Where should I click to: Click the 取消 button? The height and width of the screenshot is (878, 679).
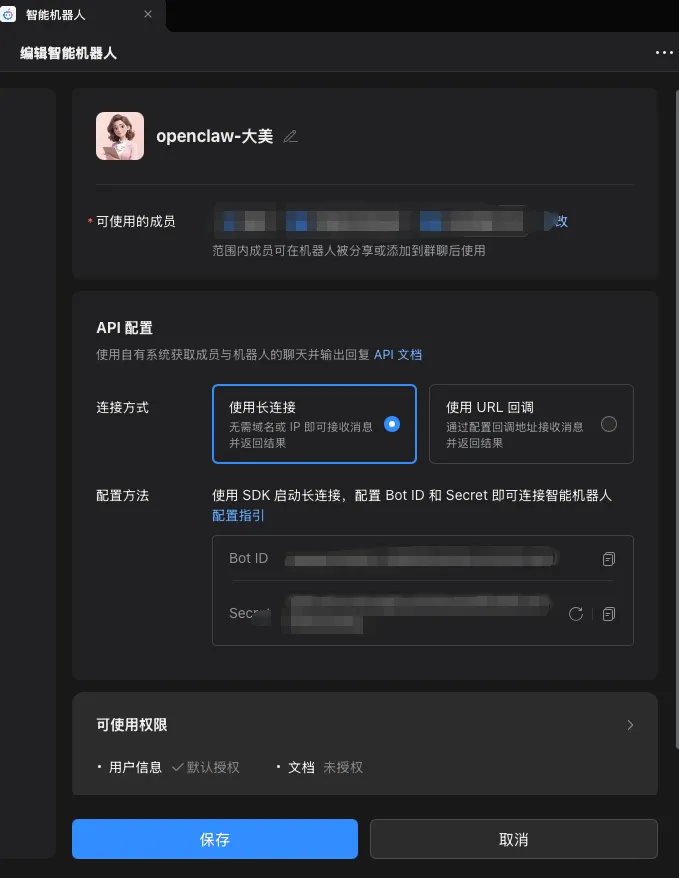513,839
